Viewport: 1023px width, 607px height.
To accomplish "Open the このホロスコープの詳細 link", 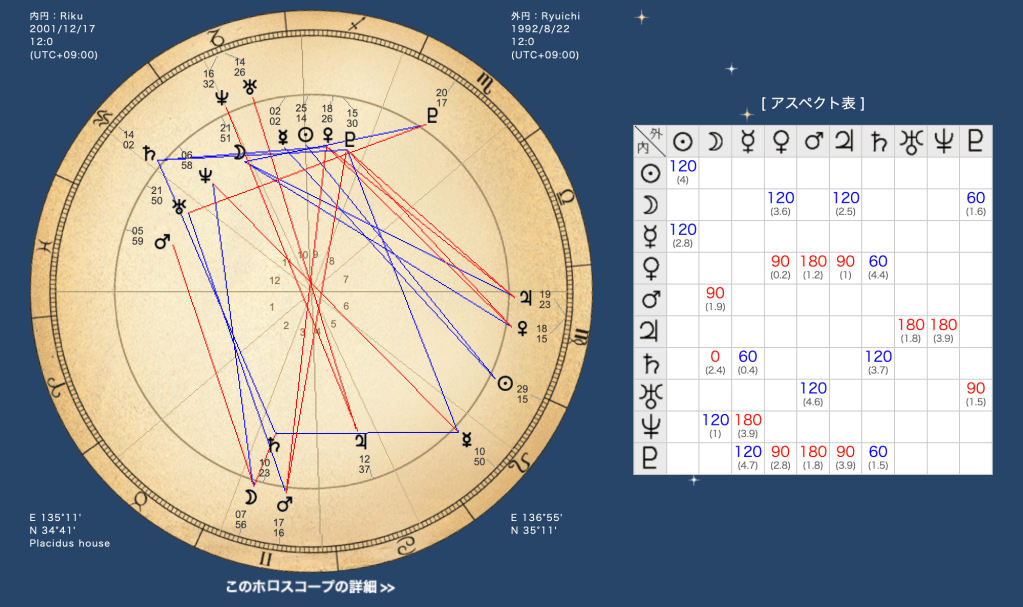I will click(x=310, y=587).
